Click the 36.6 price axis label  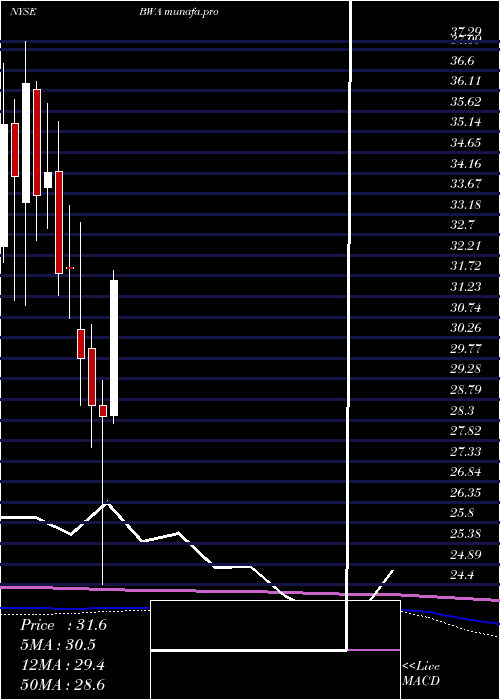coord(462,61)
